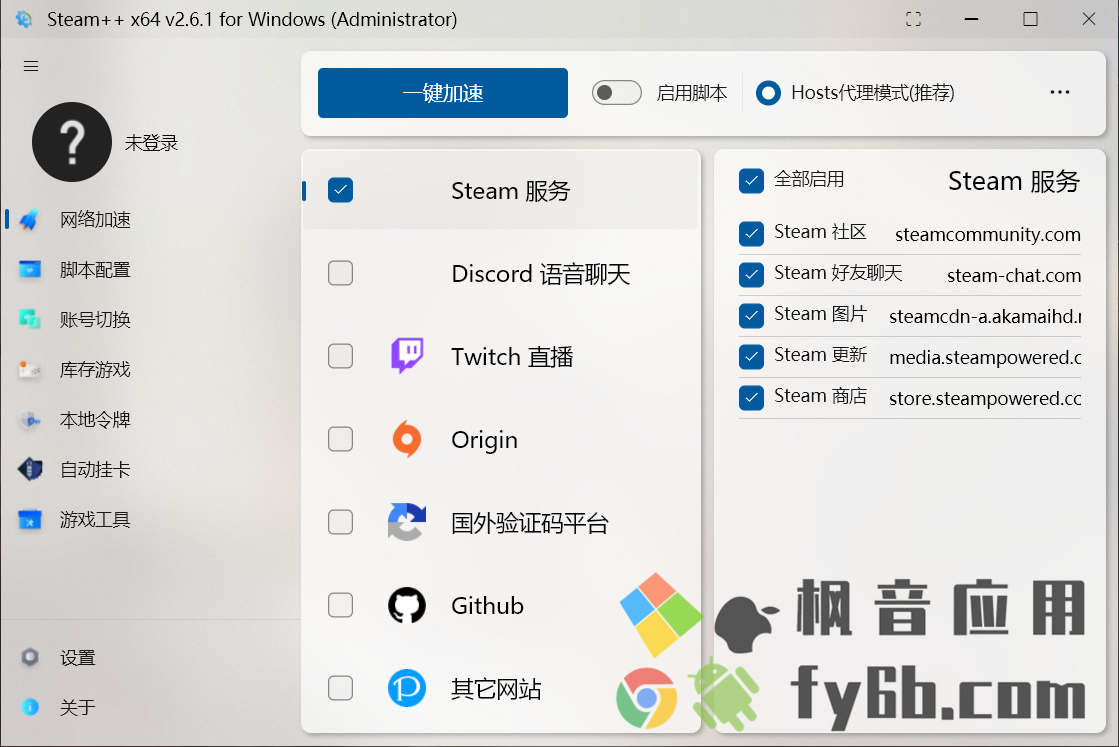Open the three-dots more options menu
The width and height of the screenshot is (1119, 747).
click(1060, 92)
